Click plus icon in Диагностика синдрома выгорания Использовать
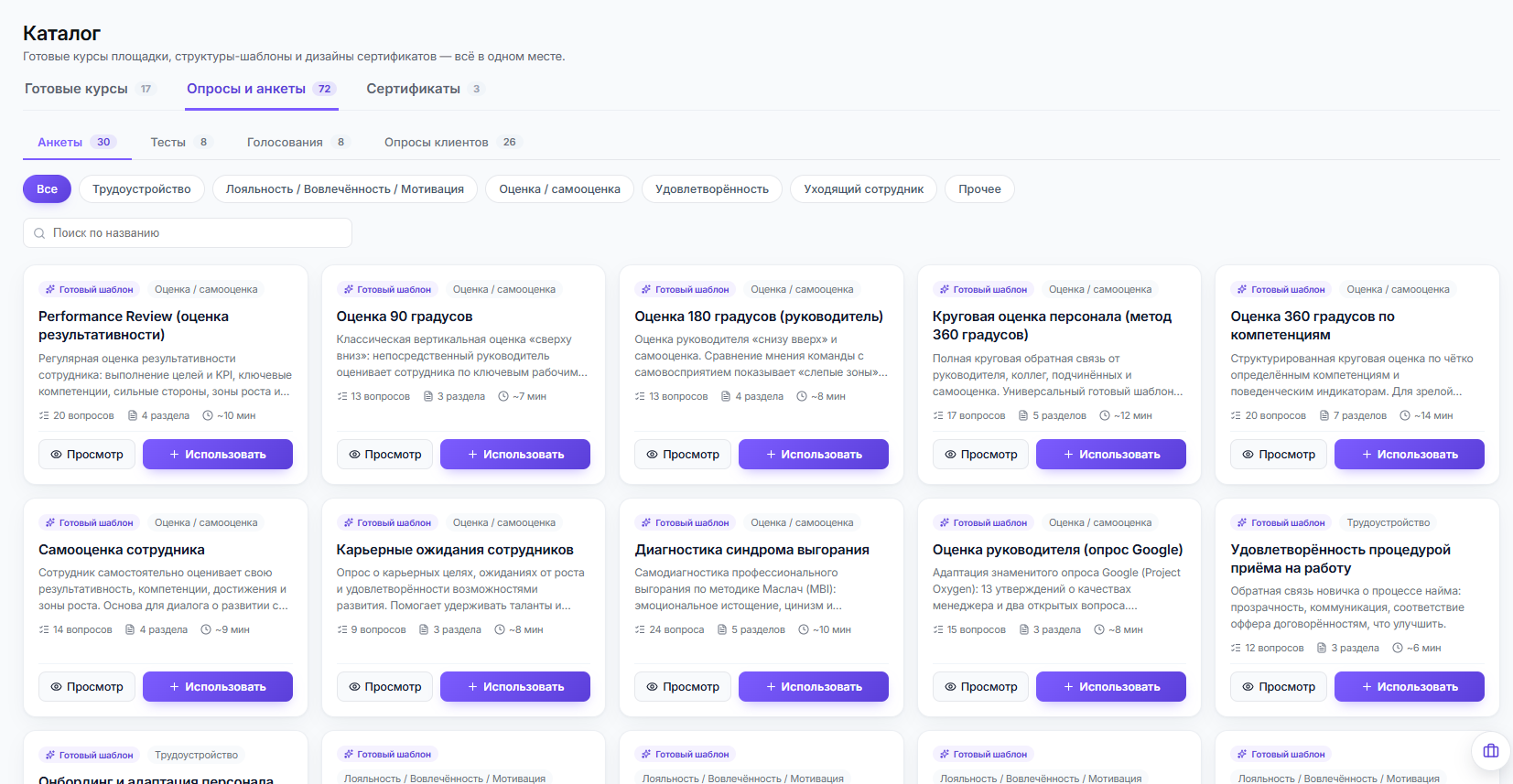The height and width of the screenshot is (784, 1513). tap(771, 687)
